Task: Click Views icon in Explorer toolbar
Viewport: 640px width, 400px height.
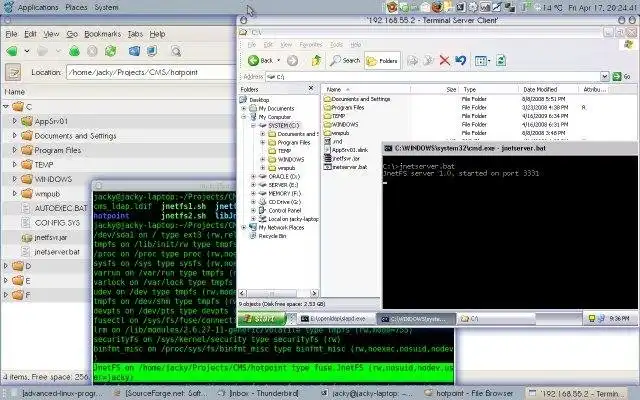Action: 482,61
